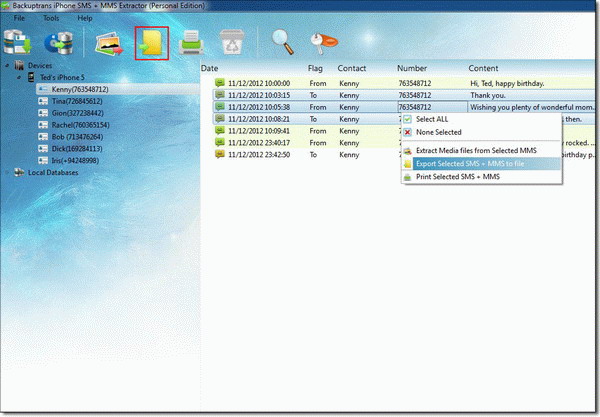600x417 pixels.
Task: Click the red X icon beside None Selected
Action: (408, 132)
